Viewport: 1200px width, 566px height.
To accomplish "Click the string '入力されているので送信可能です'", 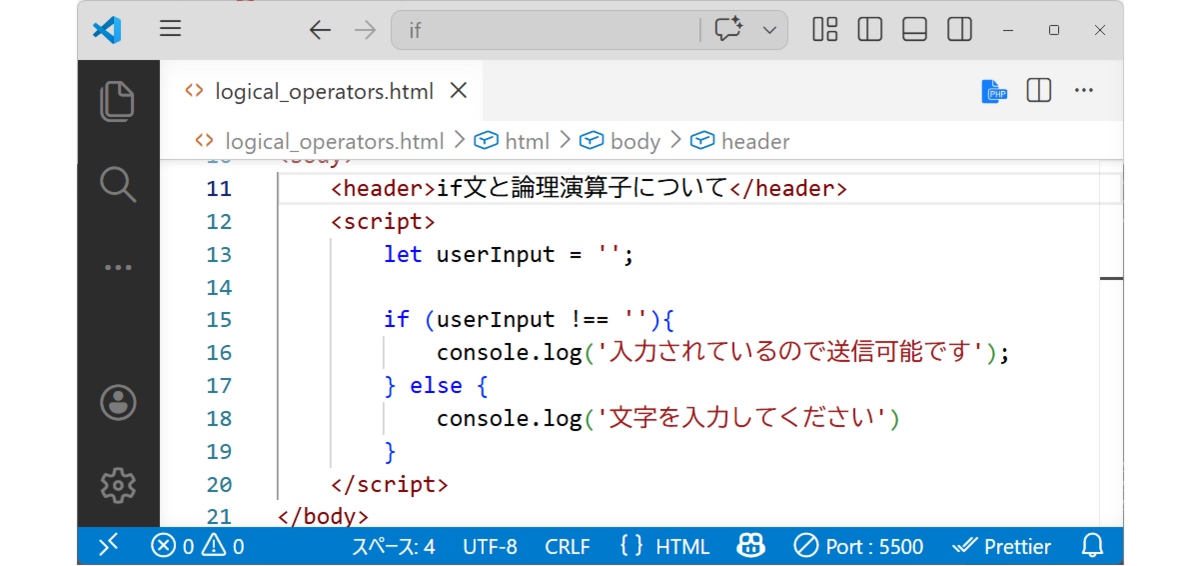I will pyautogui.click(x=790, y=352).
